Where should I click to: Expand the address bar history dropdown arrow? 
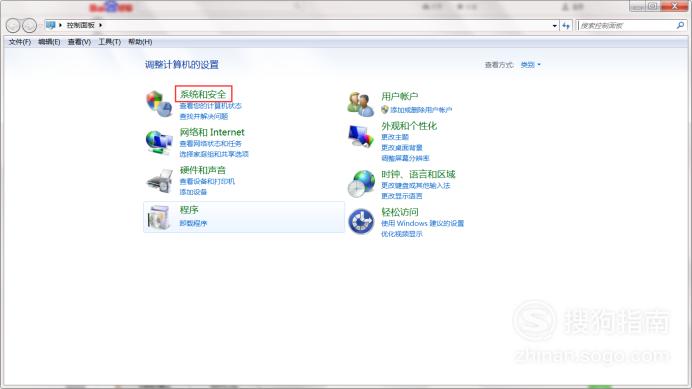coord(555,26)
